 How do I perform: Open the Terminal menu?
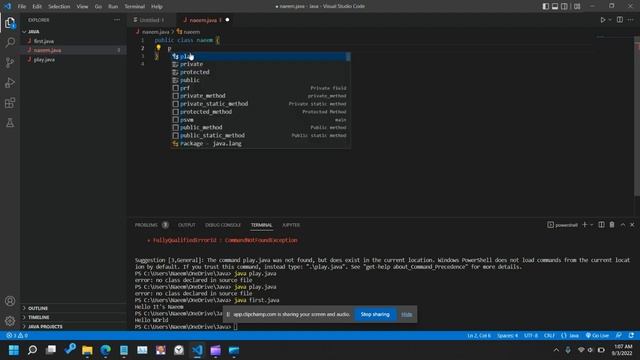click(135, 6)
